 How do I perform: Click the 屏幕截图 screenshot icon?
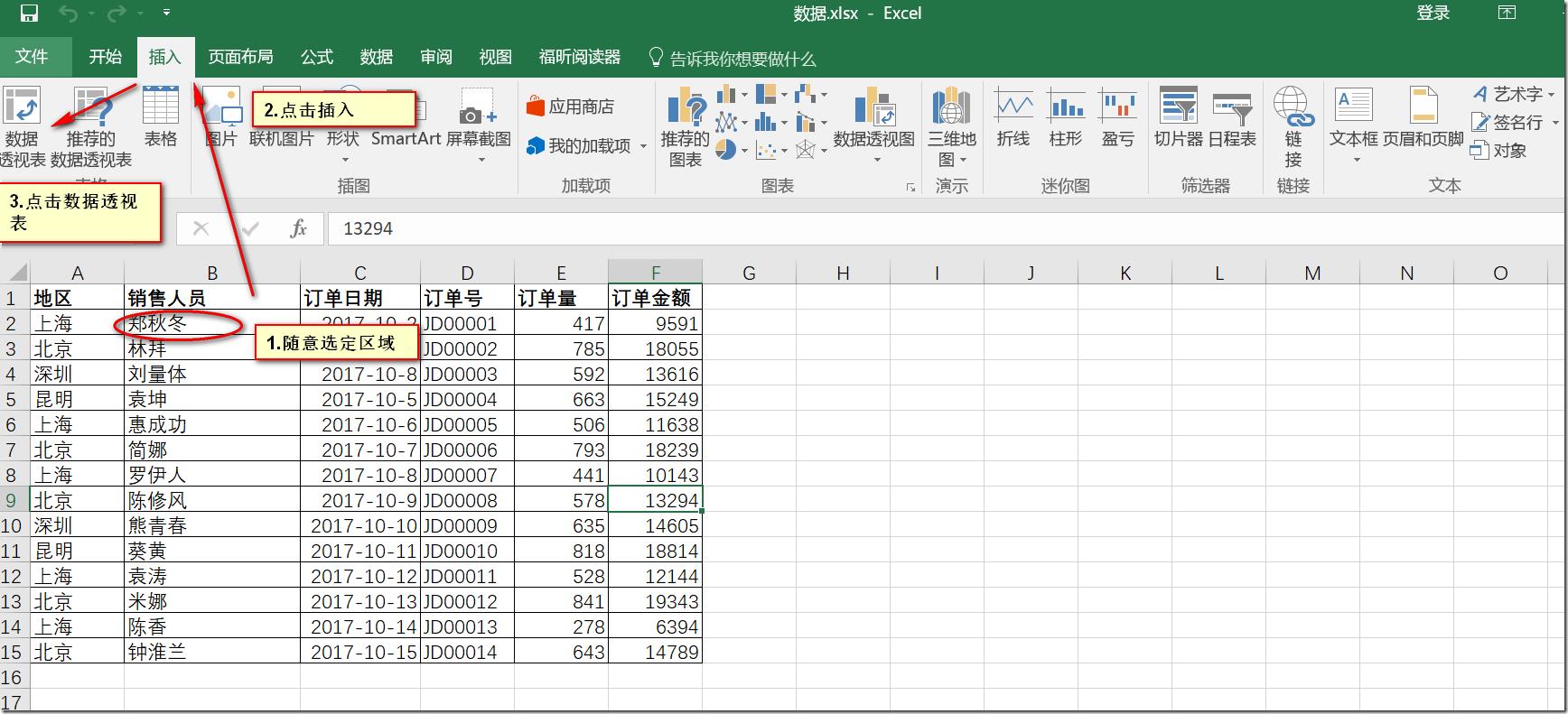point(478,108)
